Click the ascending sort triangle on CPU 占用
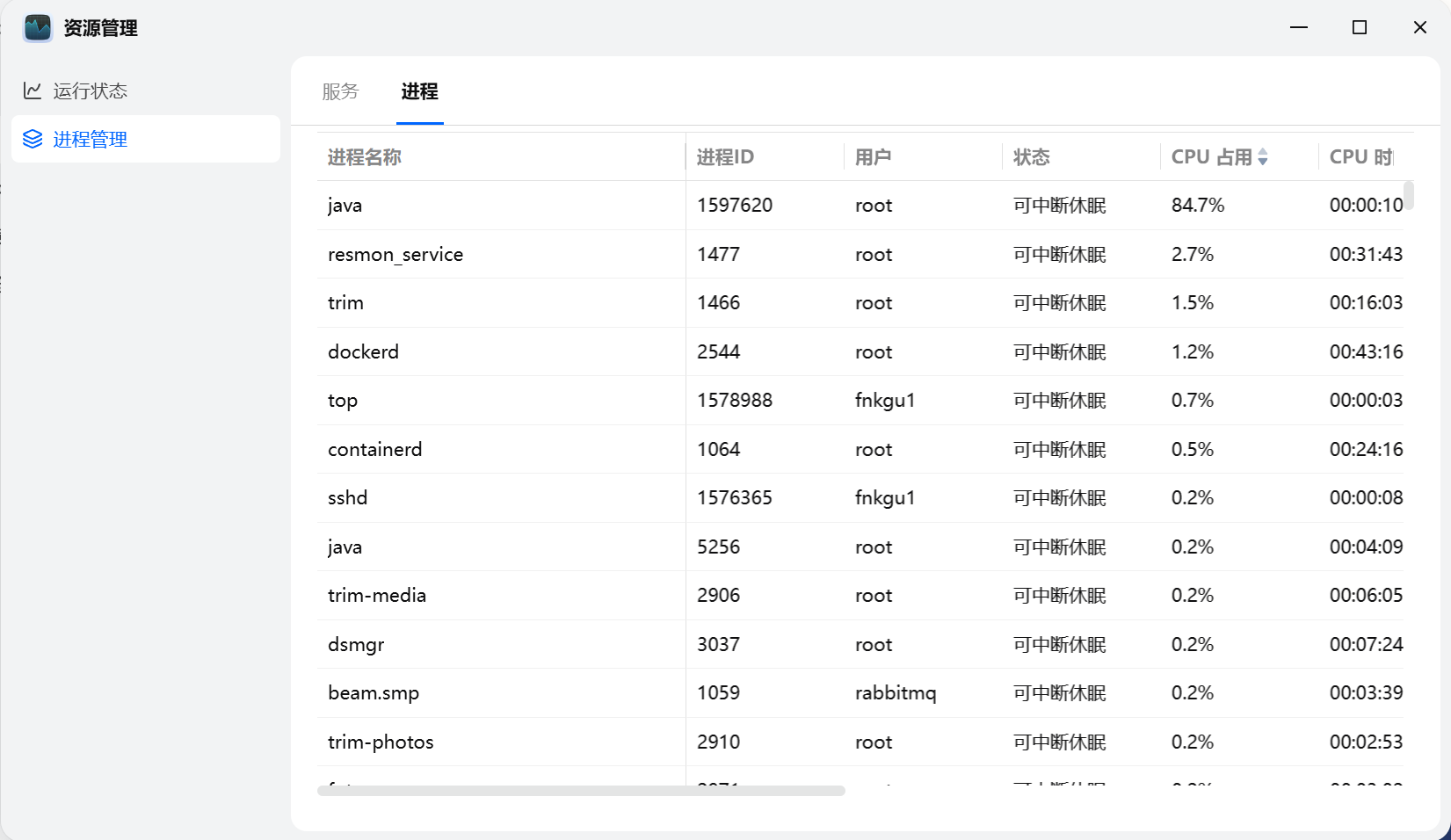Screen dimensions: 1451x840 tap(1264, 152)
